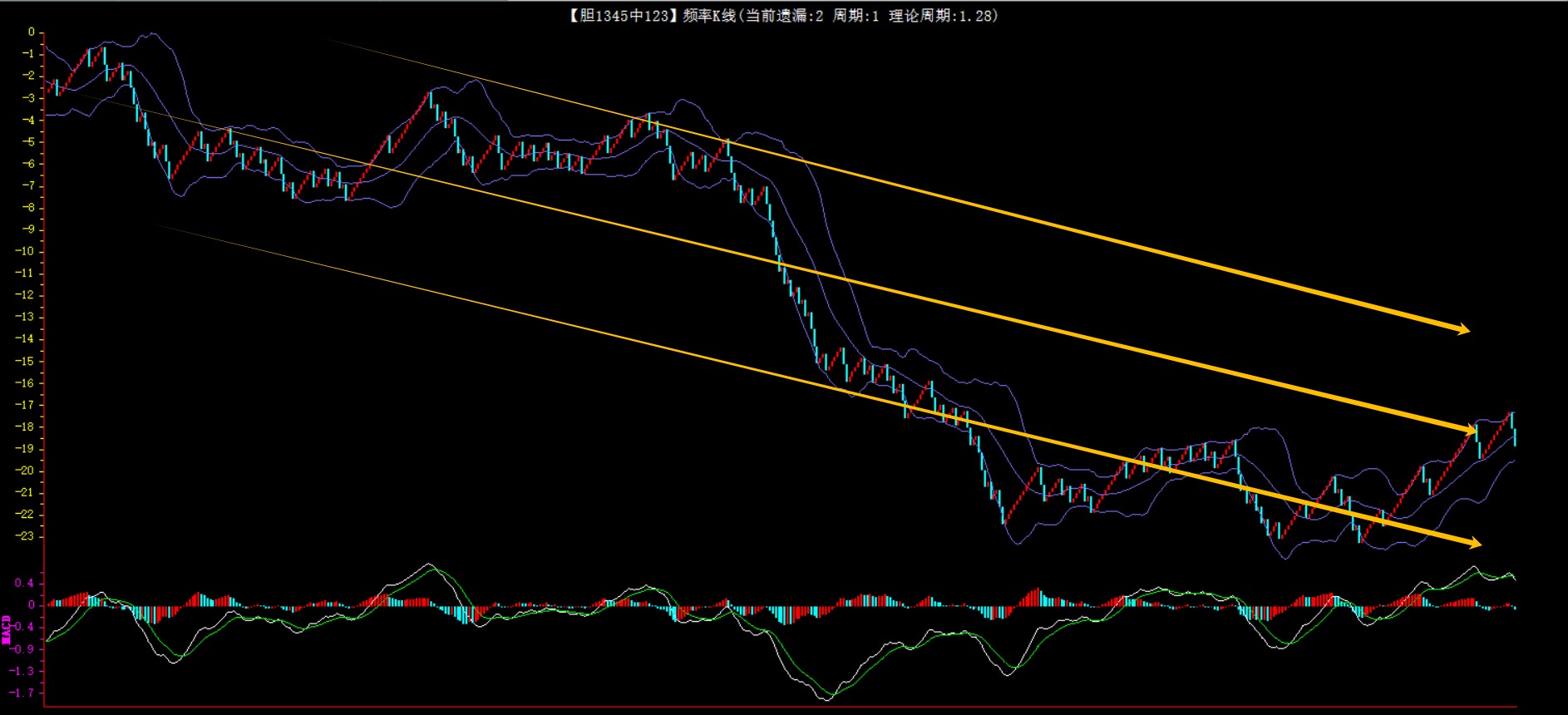Click the -5 label on Y-axis
This screenshot has height=715, width=1568.
[x=28, y=141]
